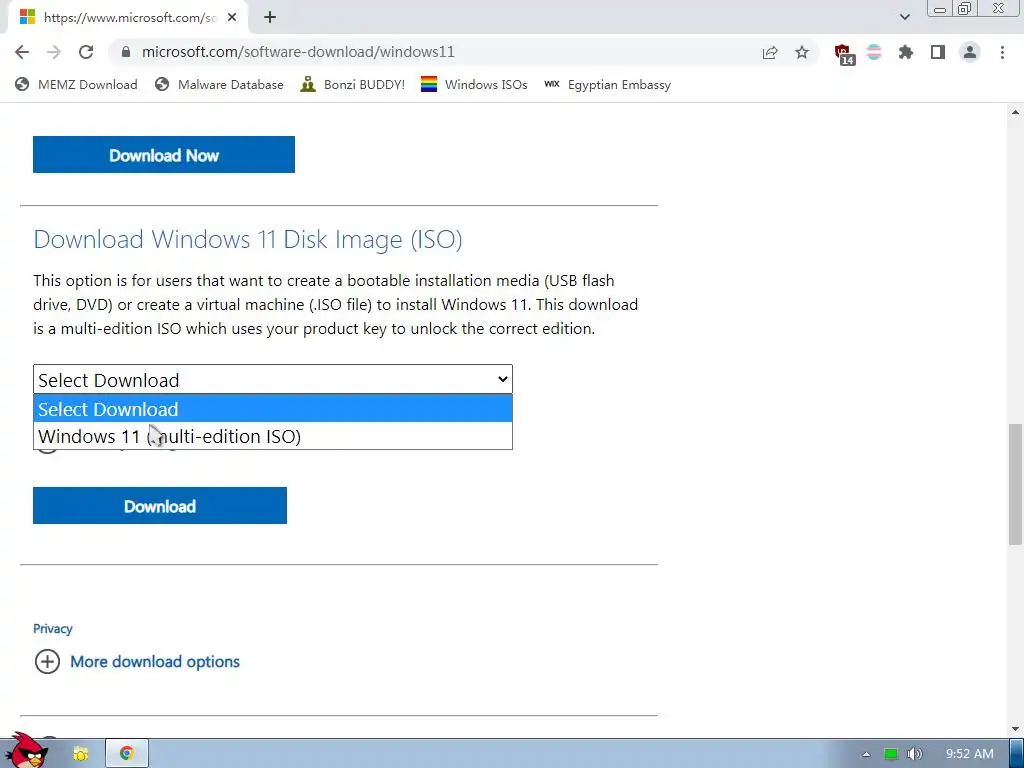Toggle the browser side panel

(938, 52)
